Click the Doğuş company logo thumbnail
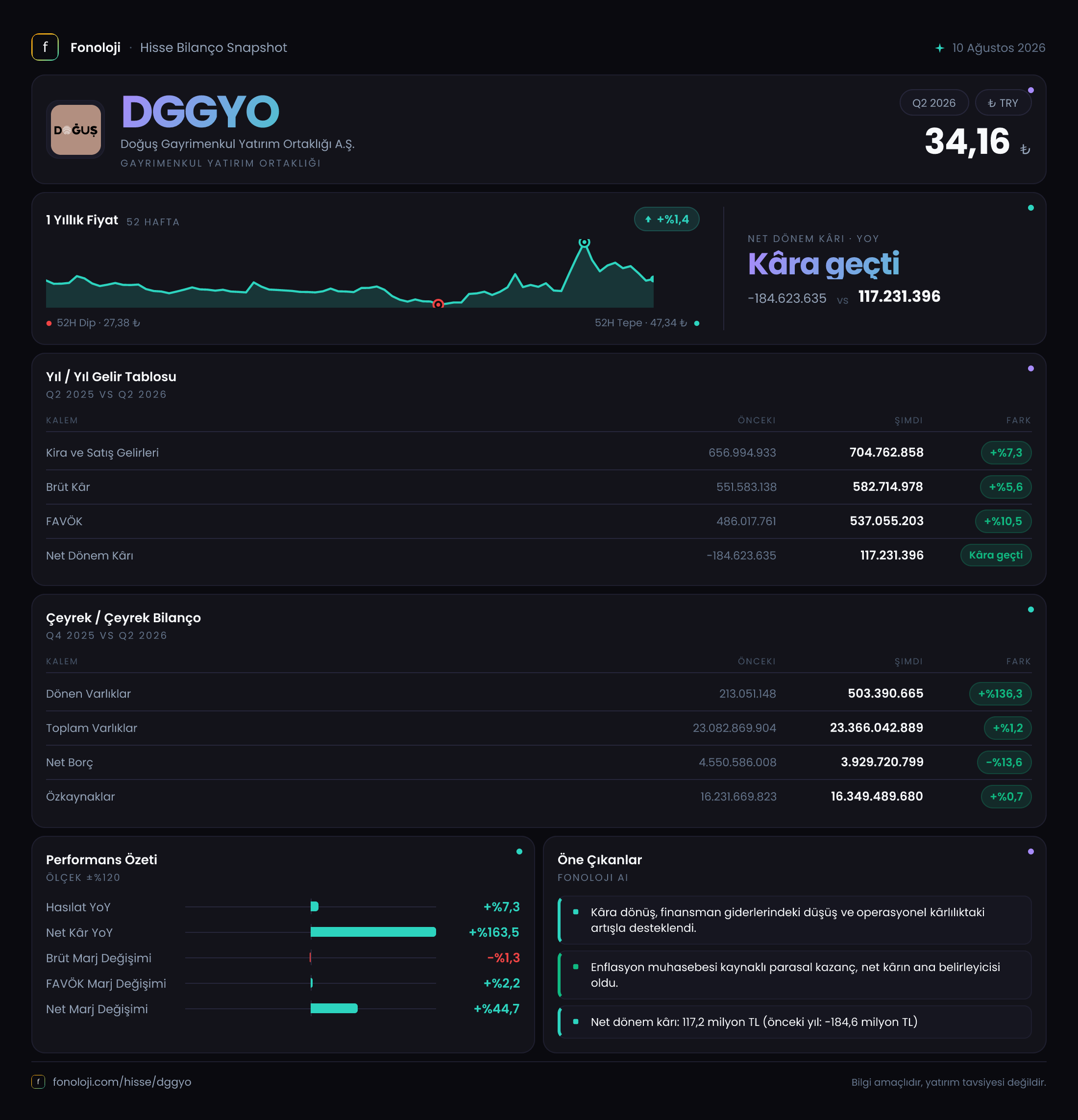 coord(75,130)
